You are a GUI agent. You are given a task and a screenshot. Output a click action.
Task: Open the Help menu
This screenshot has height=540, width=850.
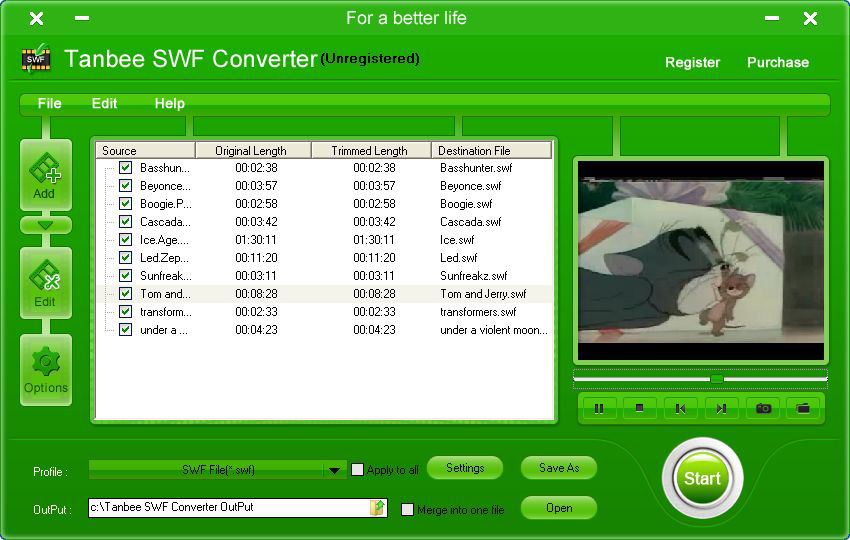pyautogui.click(x=170, y=104)
